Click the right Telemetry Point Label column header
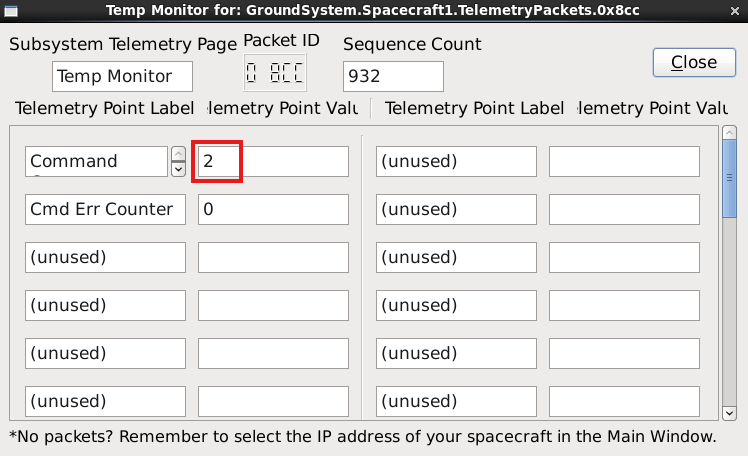748x456 pixels. (x=474, y=108)
